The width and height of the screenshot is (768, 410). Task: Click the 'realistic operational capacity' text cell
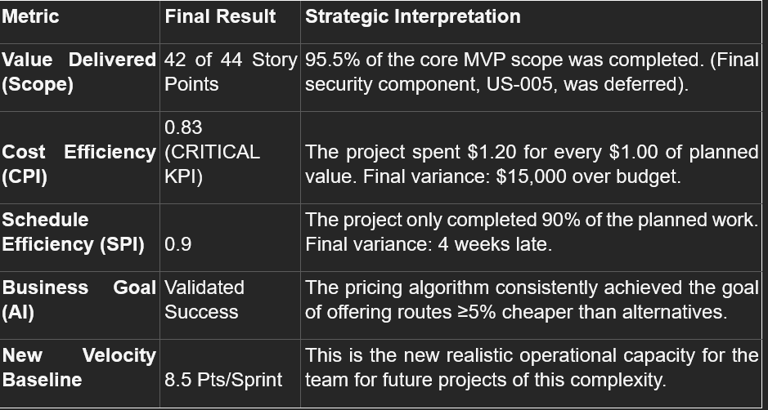tap(530, 367)
